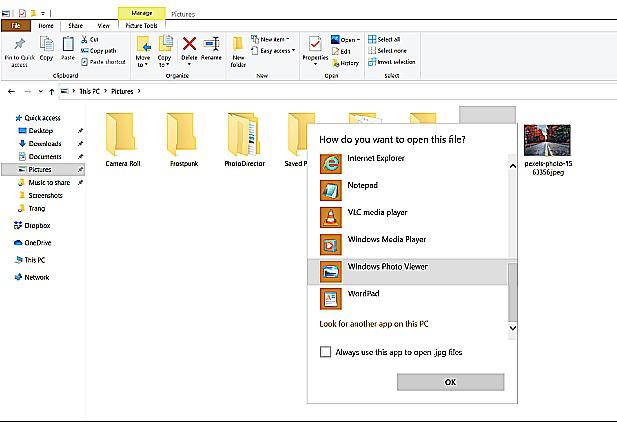Image resolution: width=617 pixels, height=422 pixels.
Task: Open the Picture Tools tab
Action: tap(141, 26)
